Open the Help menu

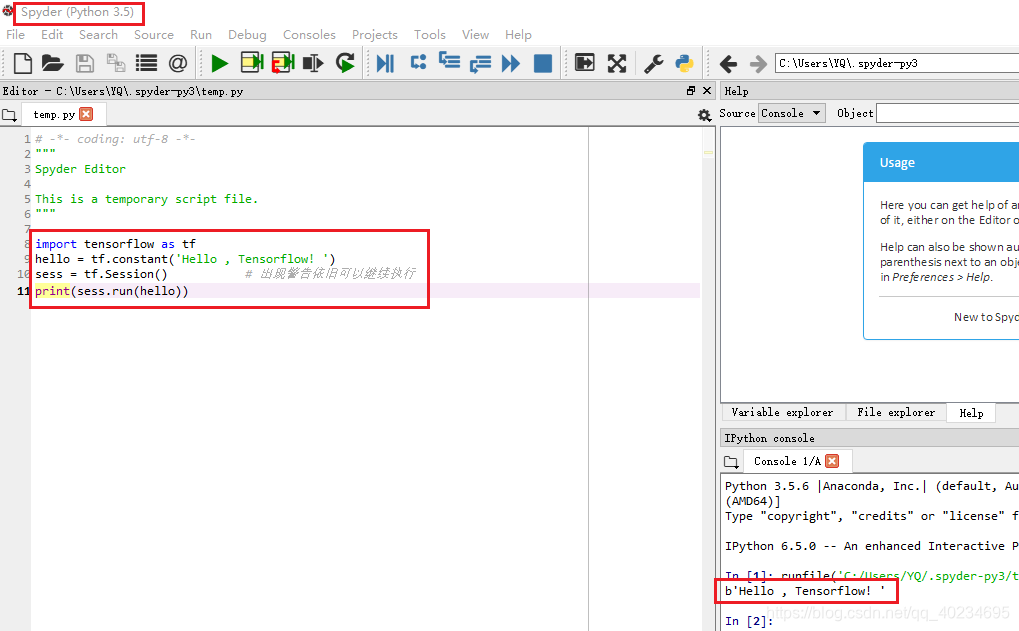click(x=518, y=34)
